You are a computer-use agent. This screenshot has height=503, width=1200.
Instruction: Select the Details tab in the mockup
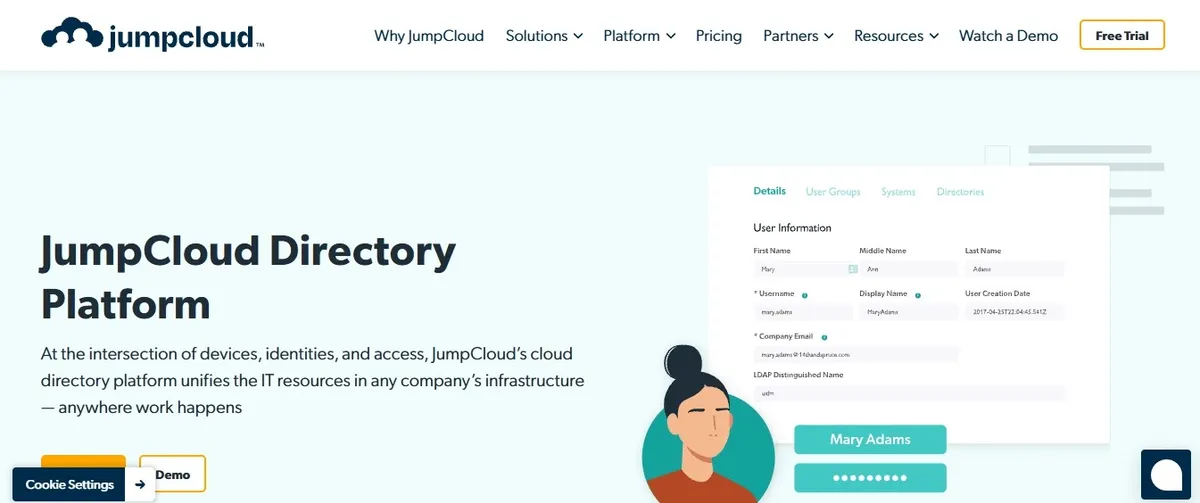(x=769, y=191)
